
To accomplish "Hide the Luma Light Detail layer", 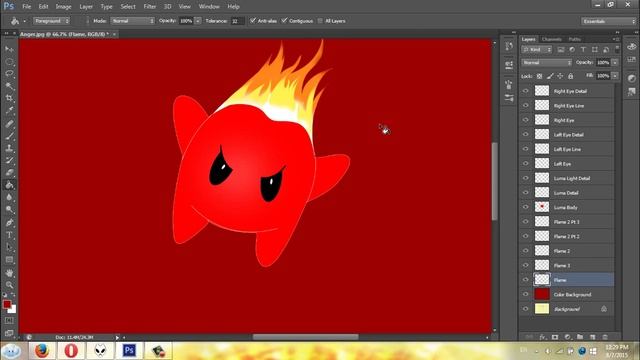I will 526,178.
